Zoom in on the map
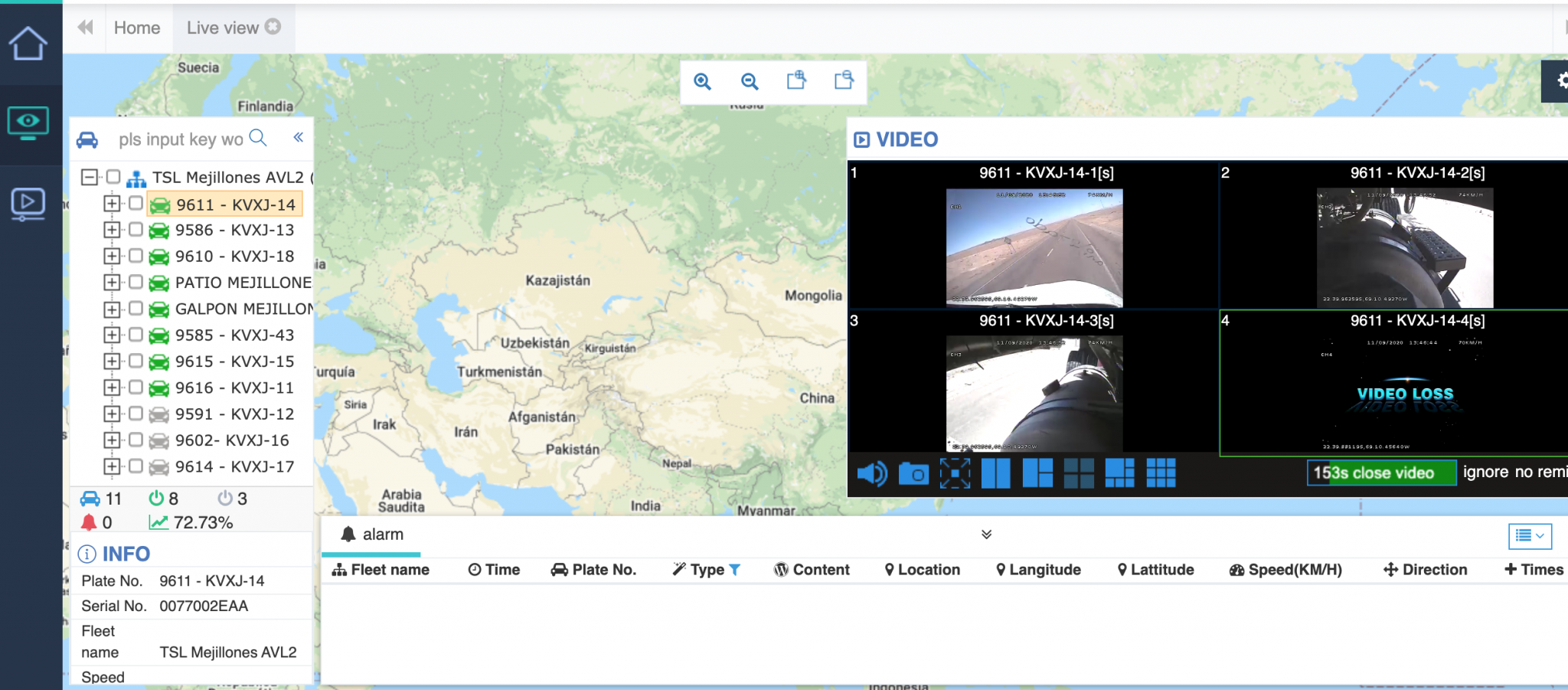The height and width of the screenshot is (690, 1568). [x=702, y=81]
